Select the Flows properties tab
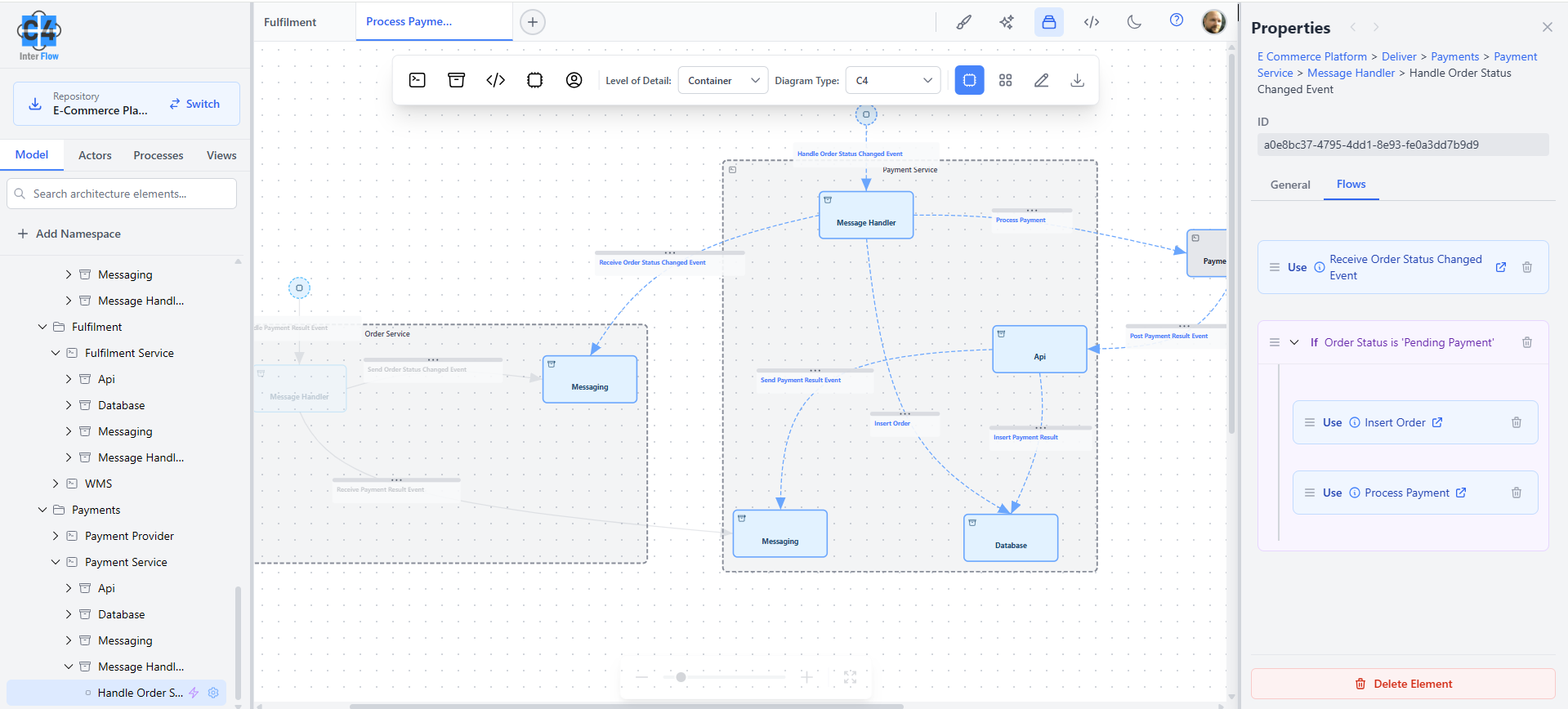This screenshot has width=1568, height=709. point(1351,184)
